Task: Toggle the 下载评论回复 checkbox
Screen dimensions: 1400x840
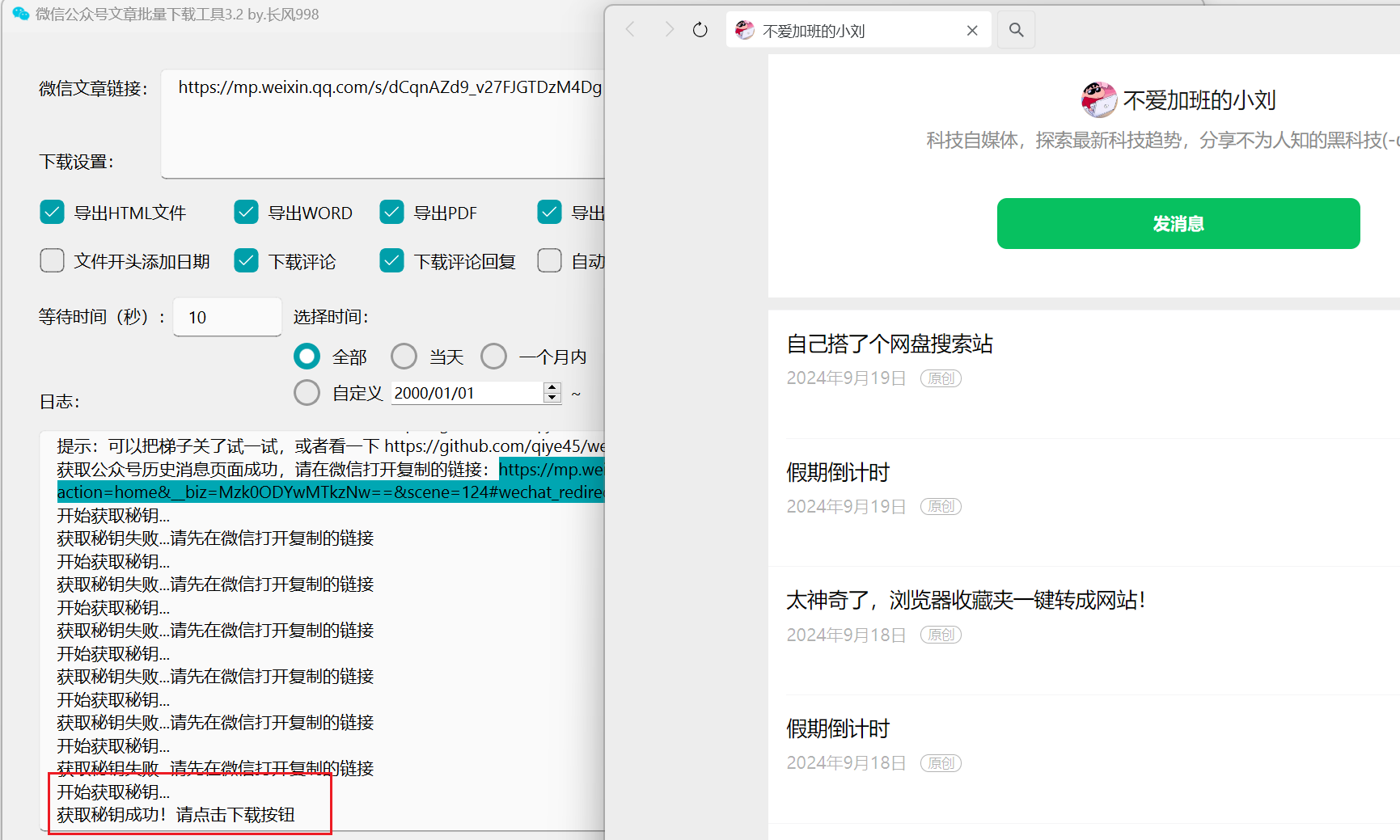Action: click(391, 261)
